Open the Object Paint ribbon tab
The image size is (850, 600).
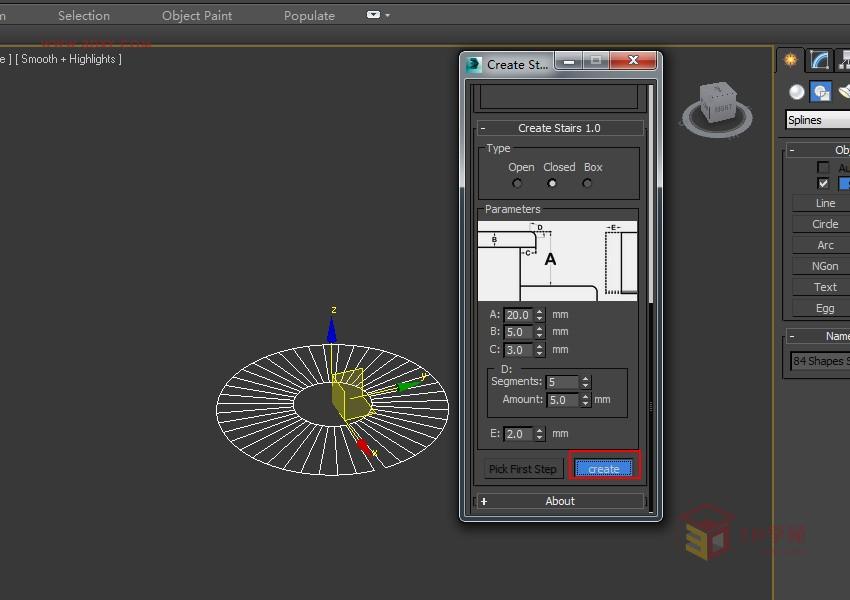[197, 15]
